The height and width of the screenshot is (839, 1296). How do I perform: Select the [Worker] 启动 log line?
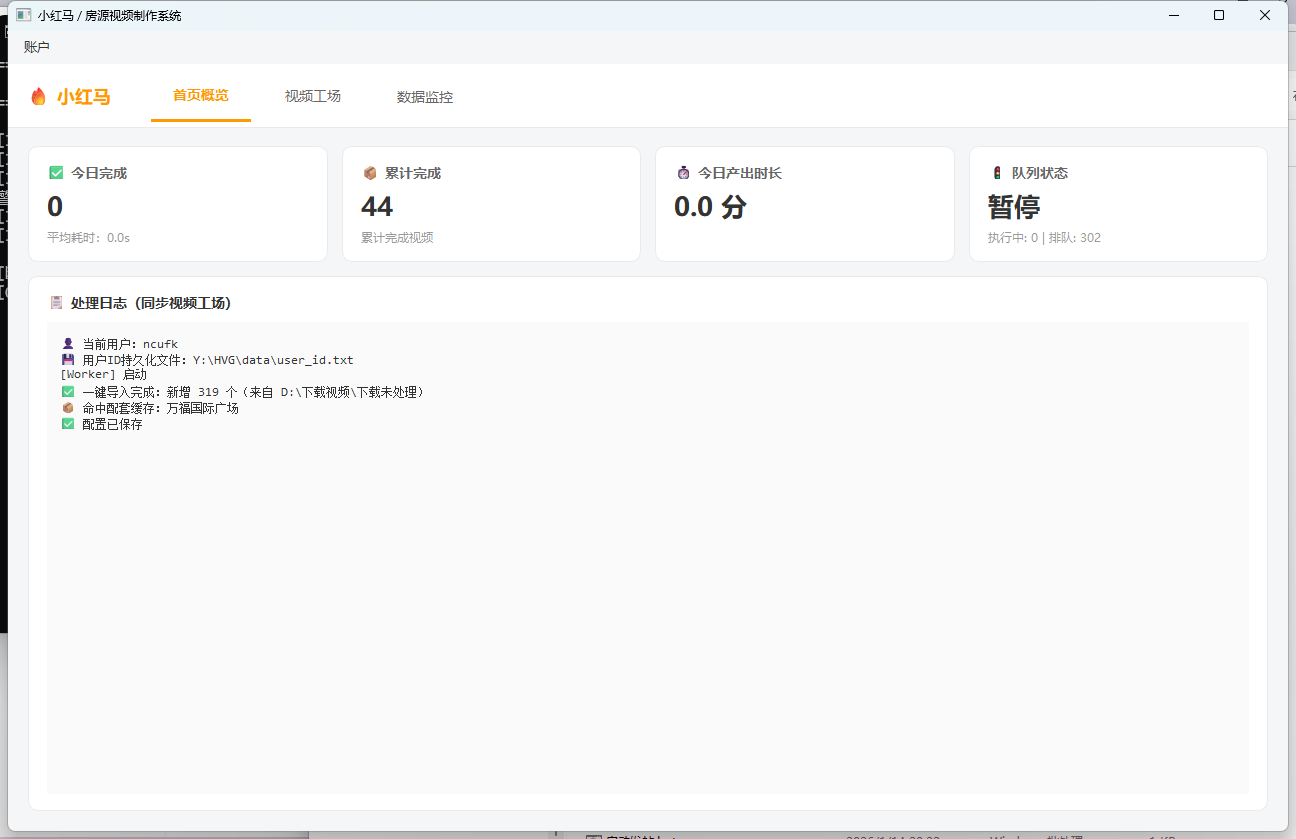click(104, 375)
